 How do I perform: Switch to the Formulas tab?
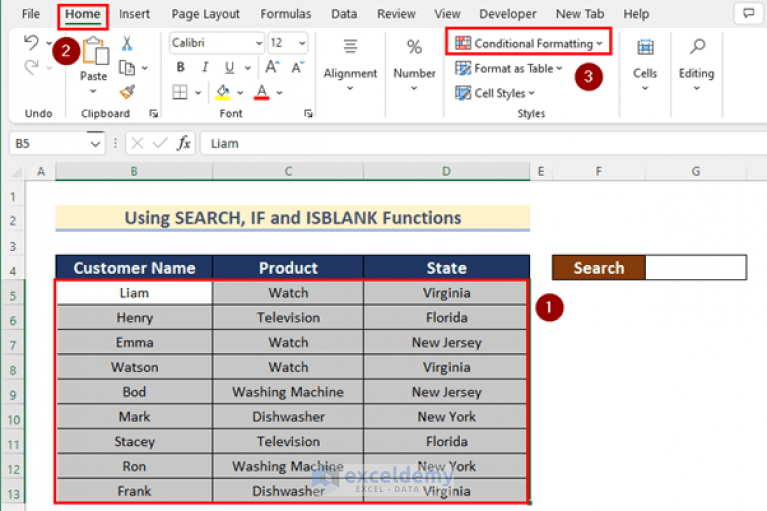pos(286,14)
